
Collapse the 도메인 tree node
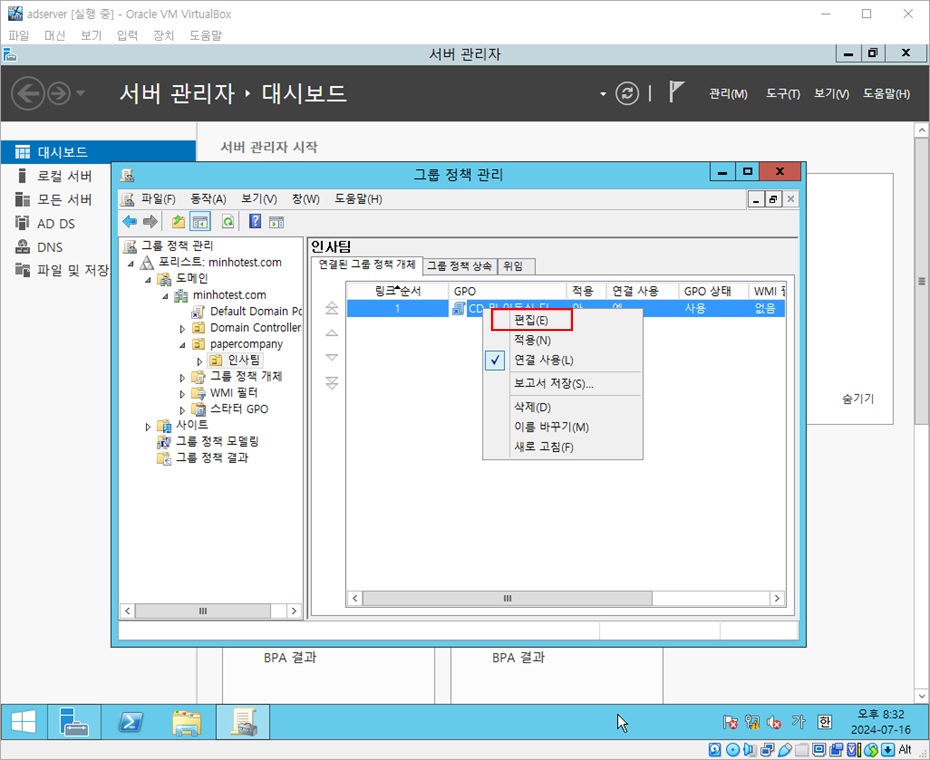tap(148, 279)
